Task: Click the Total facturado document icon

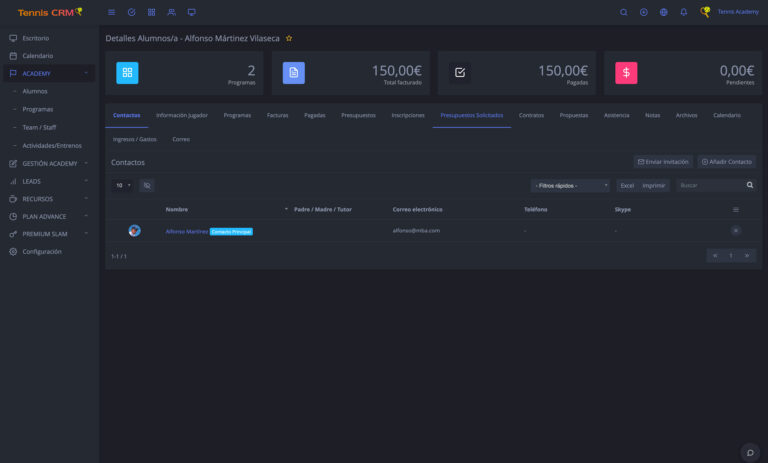Action: click(294, 73)
